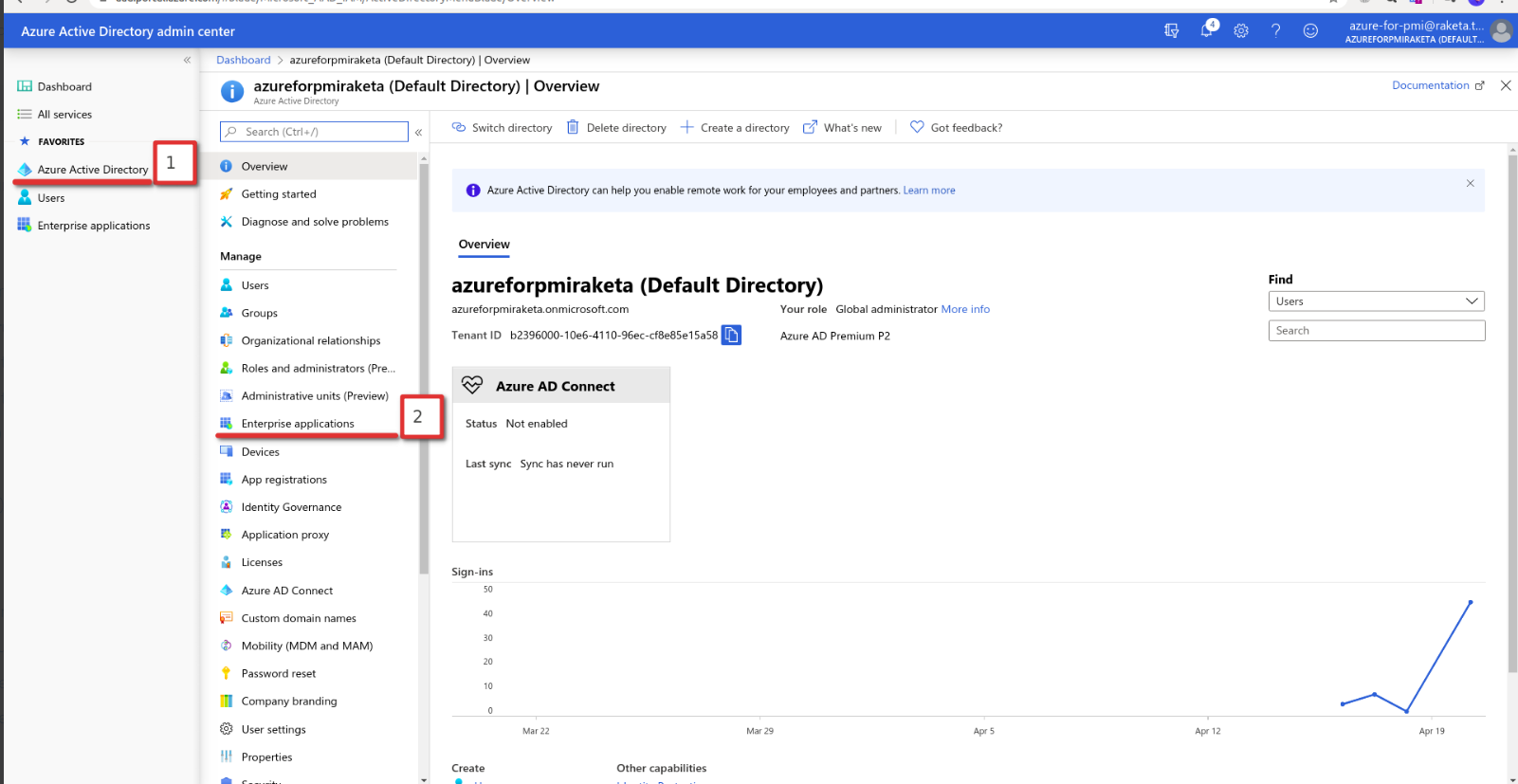Viewport: 1518px width, 784px height.
Task: Click the Dashboard icon in left sidebar
Action: point(25,86)
